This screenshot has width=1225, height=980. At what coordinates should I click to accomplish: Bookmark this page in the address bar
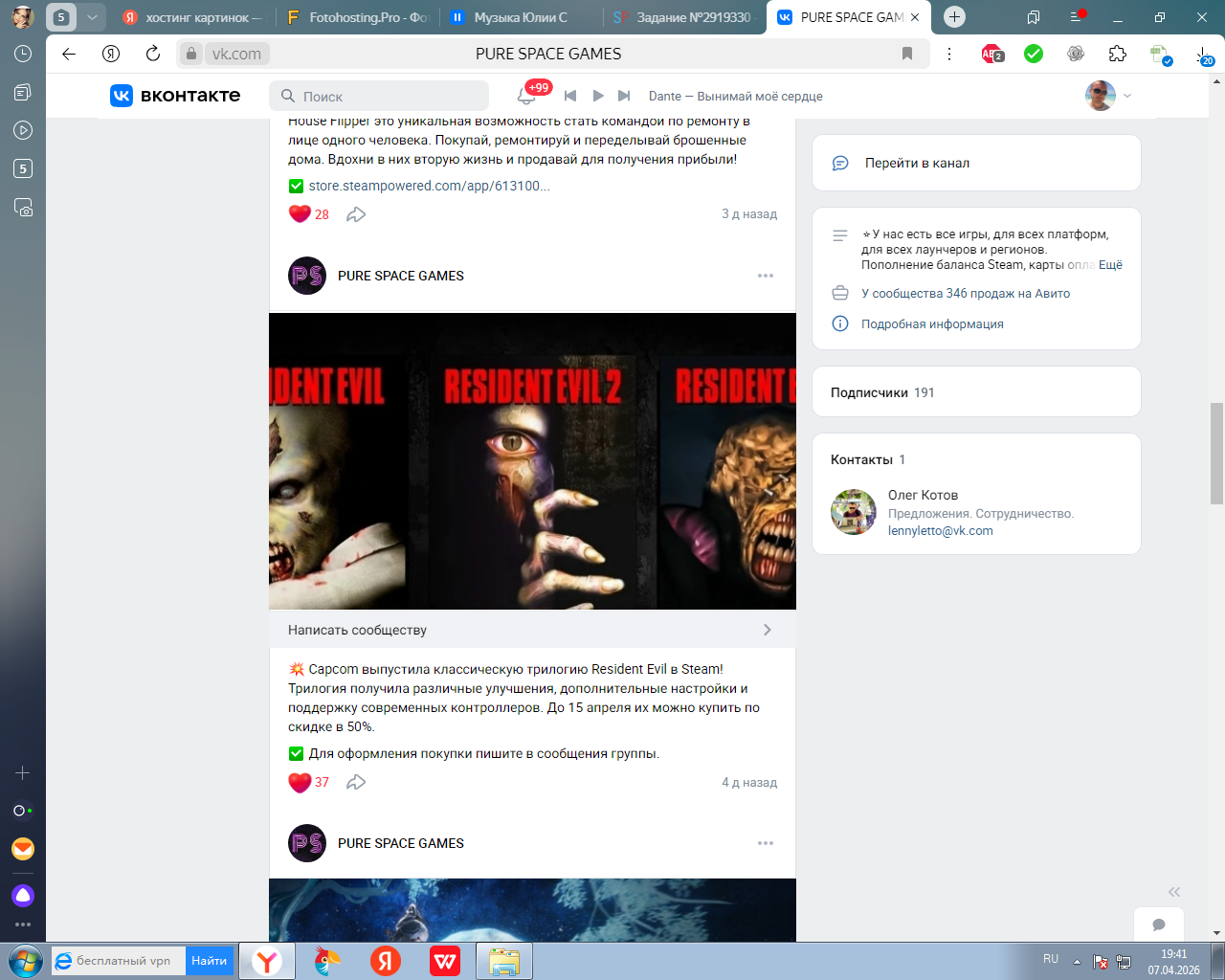click(x=907, y=54)
